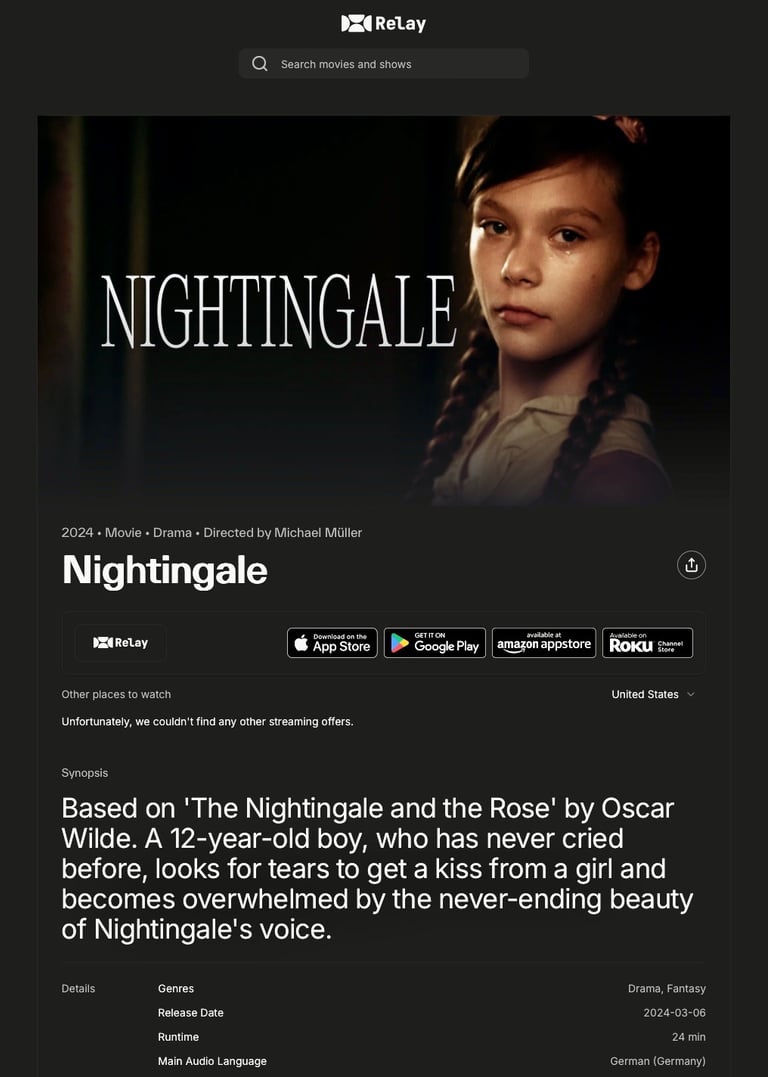Screen dimensions: 768x1077
Task: Click the Other places to watch label
Action: pyautogui.click(x=116, y=694)
